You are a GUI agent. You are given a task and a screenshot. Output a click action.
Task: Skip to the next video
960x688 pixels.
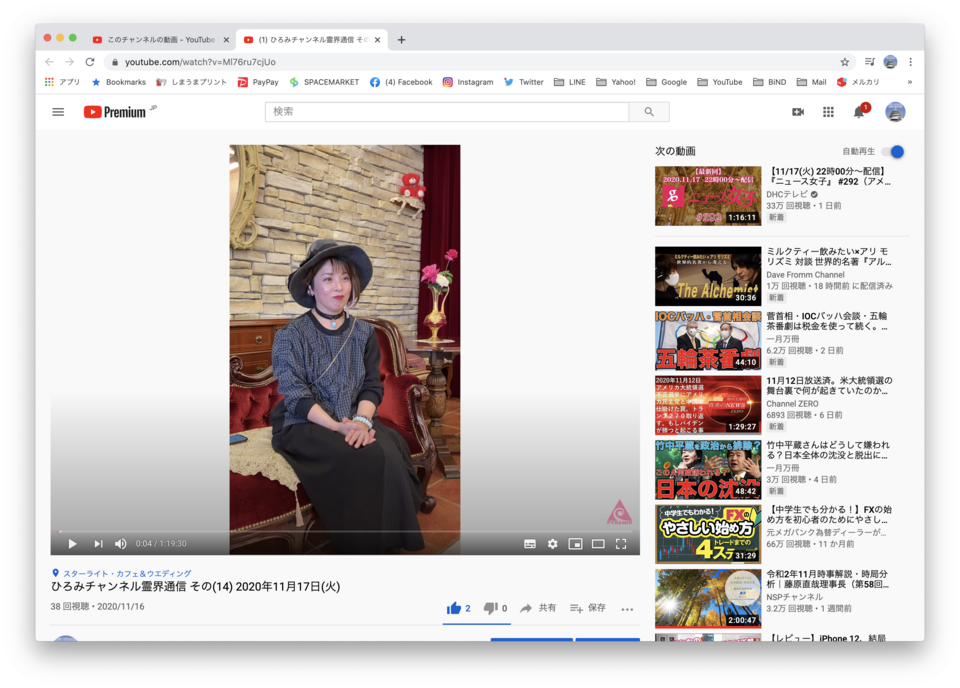point(98,544)
